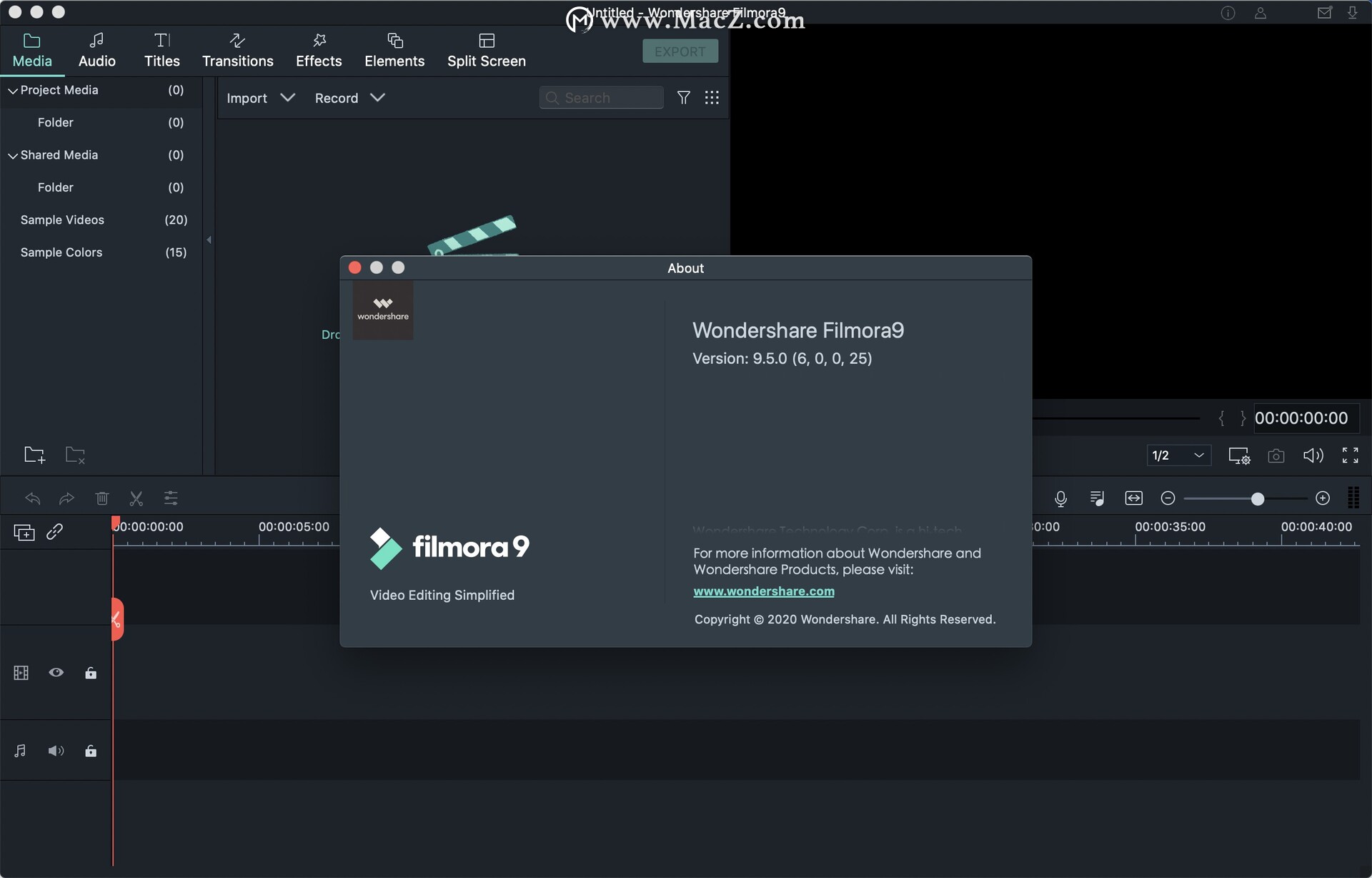Add a new media folder

34,455
